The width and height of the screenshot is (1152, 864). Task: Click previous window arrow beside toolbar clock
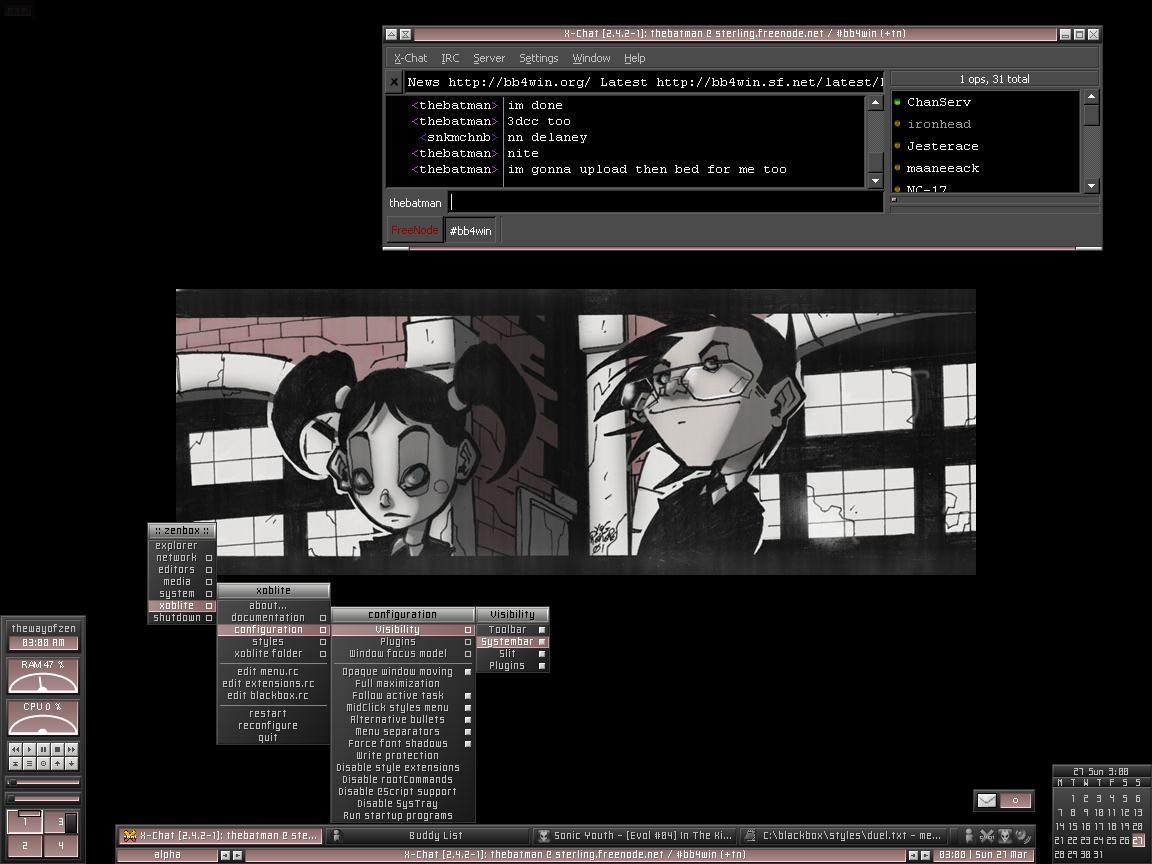(x=913, y=855)
